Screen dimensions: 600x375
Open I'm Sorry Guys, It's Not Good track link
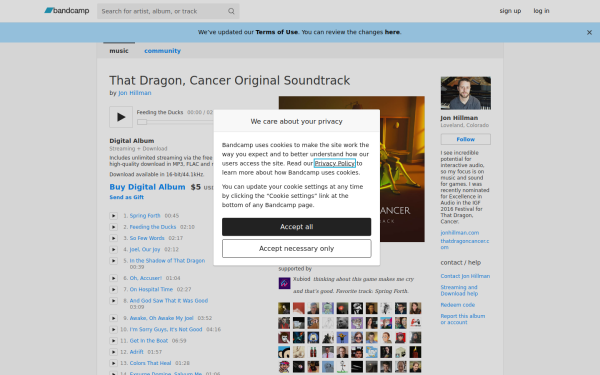tap(166, 329)
